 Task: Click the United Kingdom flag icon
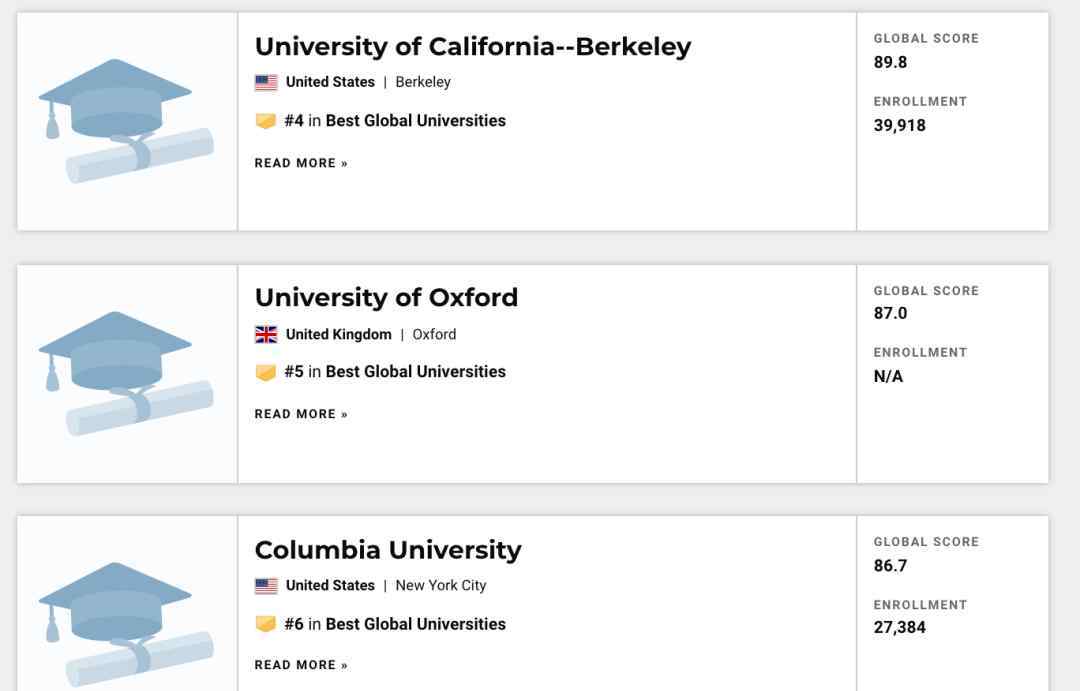(x=266, y=335)
